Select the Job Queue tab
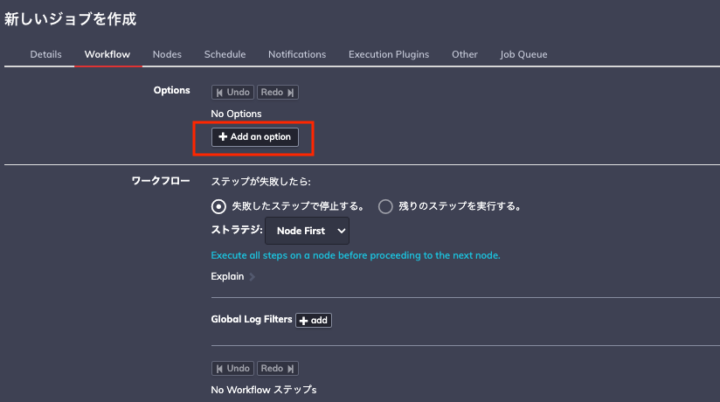Image resolution: width=720 pixels, height=402 pixels. (523, 54)
